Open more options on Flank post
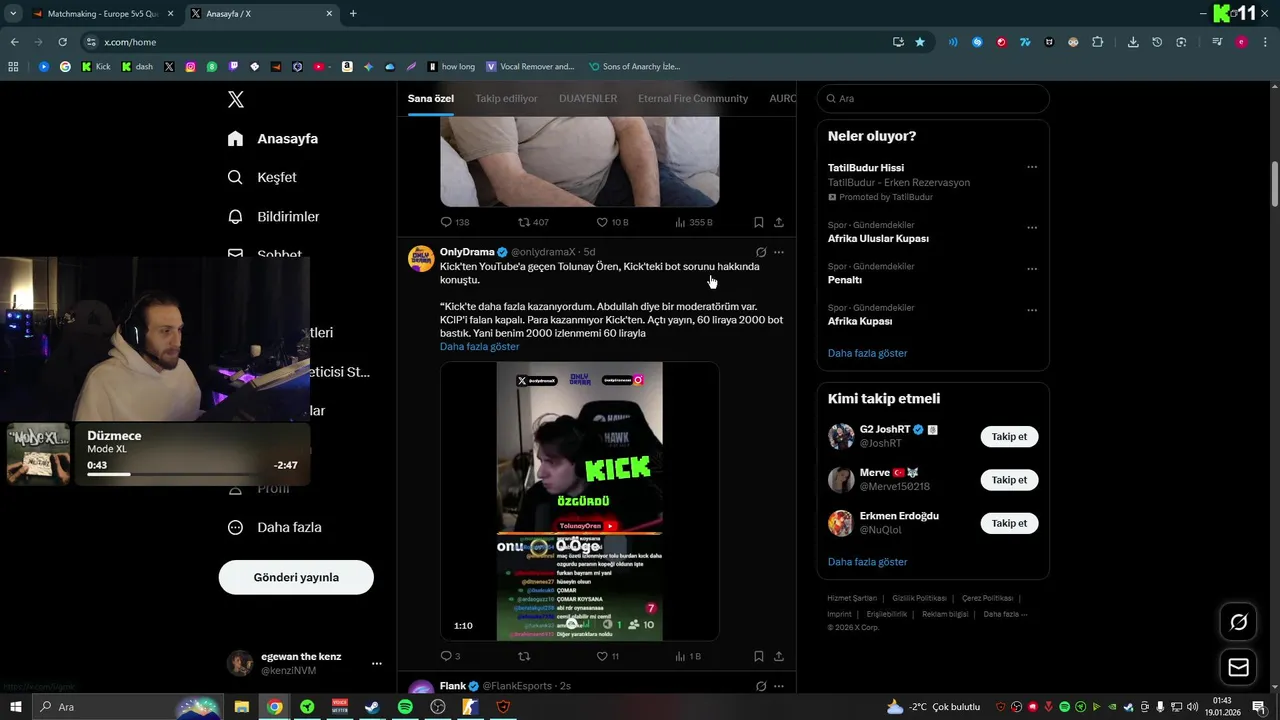 779,686
